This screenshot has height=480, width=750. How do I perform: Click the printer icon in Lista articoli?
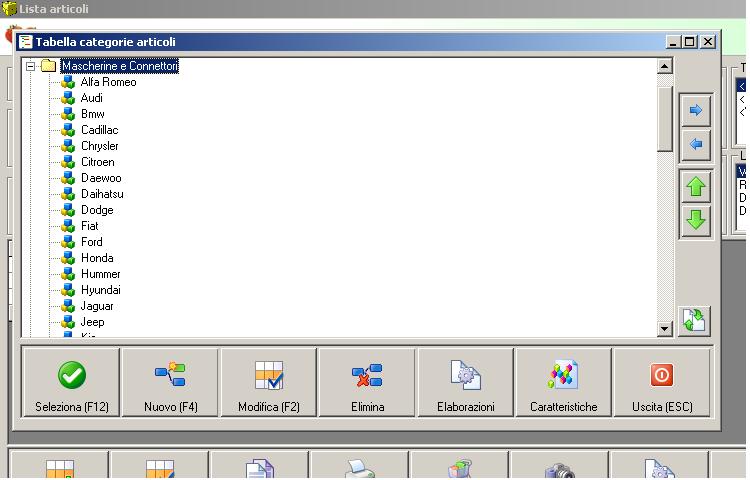point(359,469)
